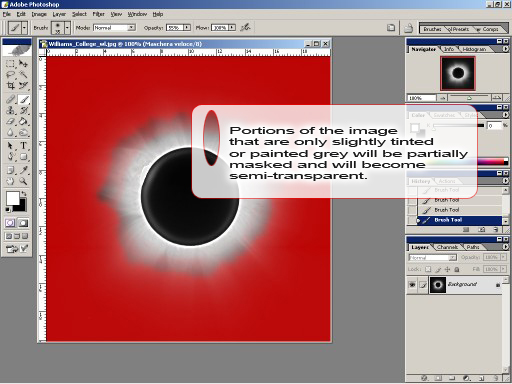The image size is (512, 384).
Task: Reset to default foreground and background colors
Action: [x=8, y=210]
